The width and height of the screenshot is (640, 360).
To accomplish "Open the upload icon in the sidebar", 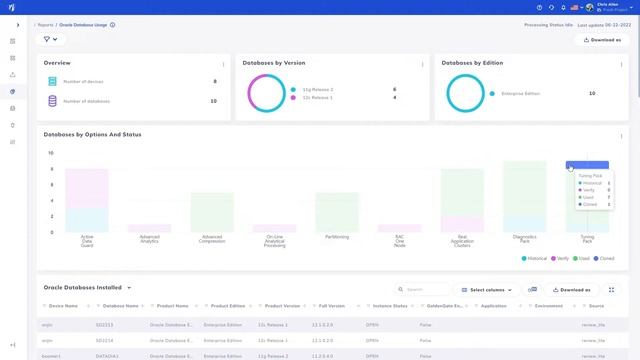I will 13,75.
